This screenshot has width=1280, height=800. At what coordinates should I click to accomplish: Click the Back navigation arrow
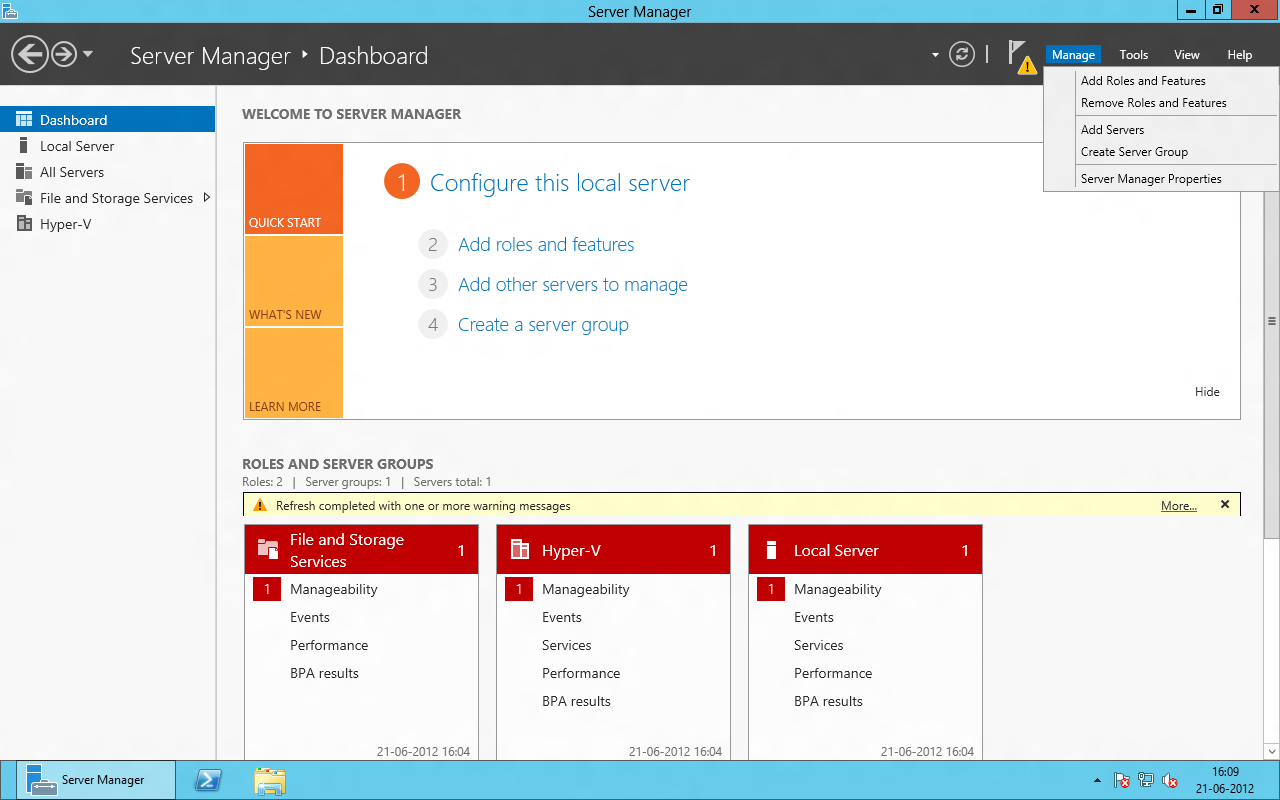[x=31, y=54]
